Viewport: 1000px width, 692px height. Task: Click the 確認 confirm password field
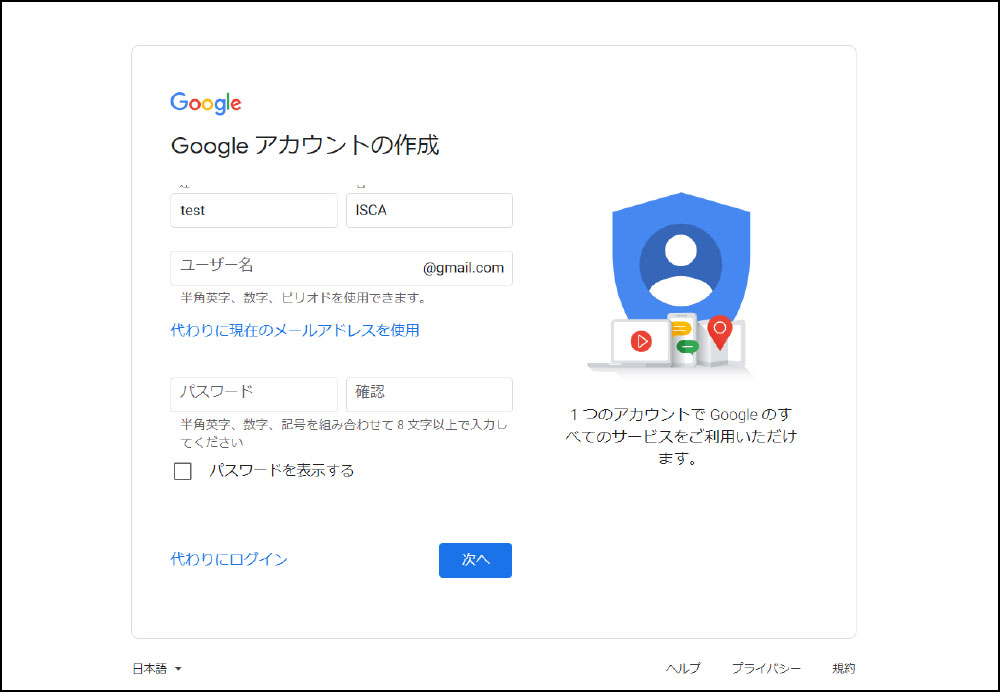429,394
